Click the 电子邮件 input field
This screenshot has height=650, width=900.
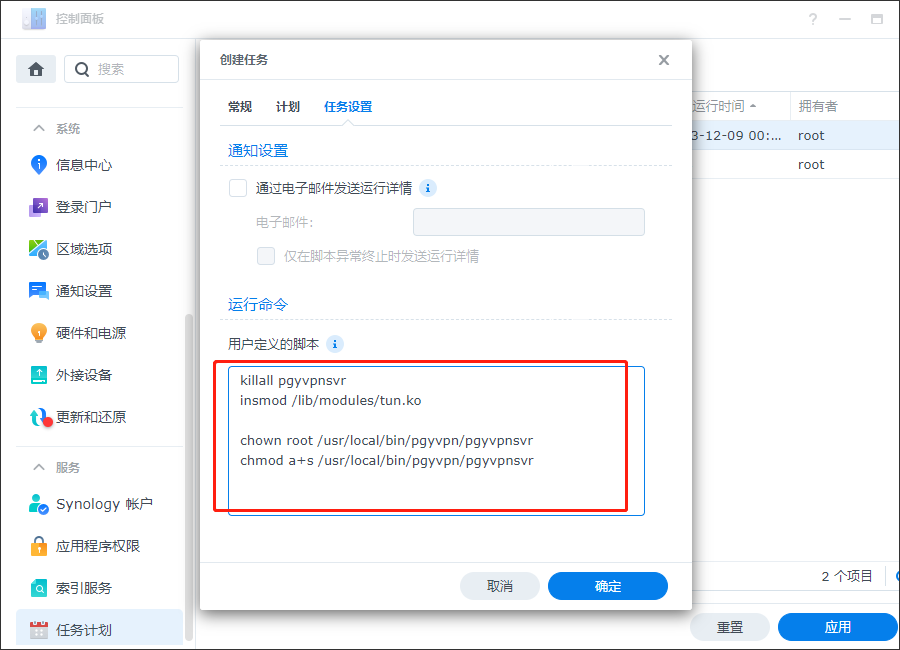[529, 222]
